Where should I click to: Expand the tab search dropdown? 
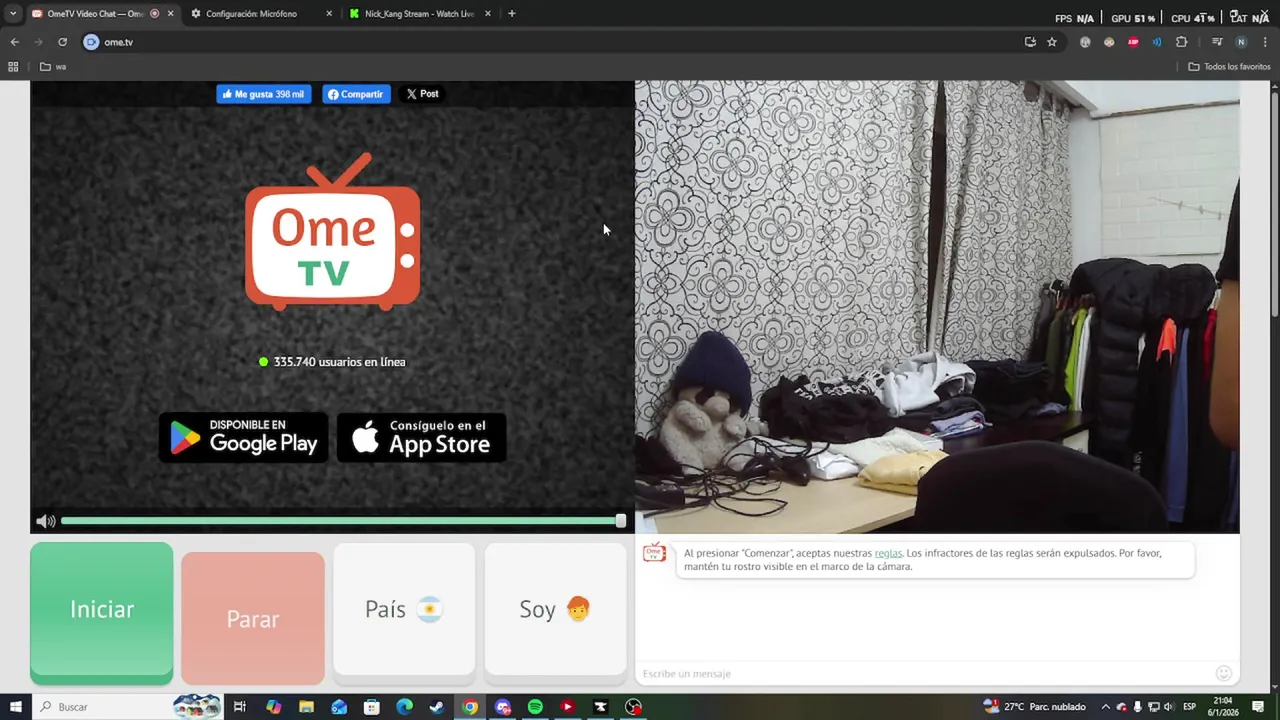pyautogui.click(x=13, y=14)
